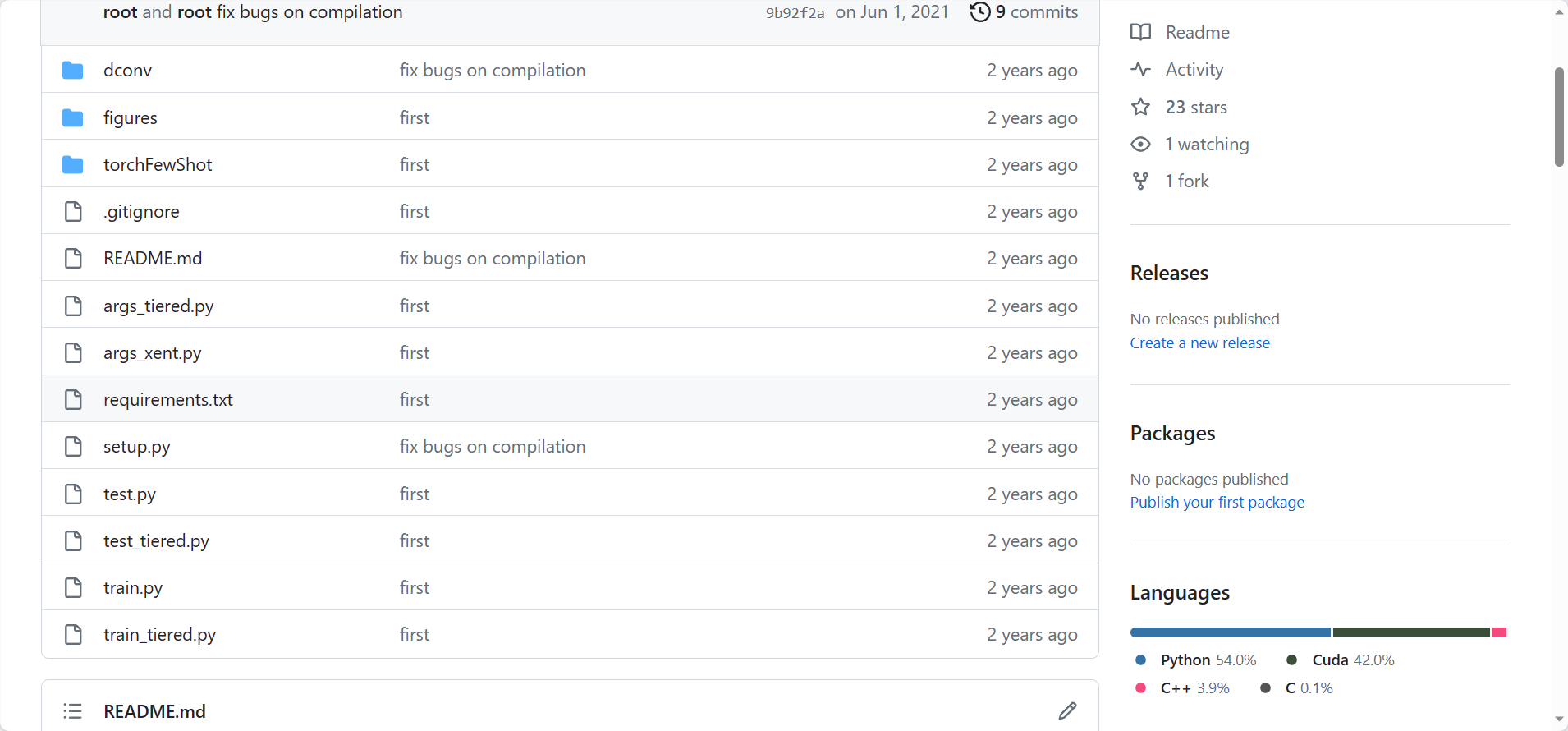Click the requirements.txt file icon
Image resolution: width=1568 pixels, height=731 pixels.
click(73, 400)
